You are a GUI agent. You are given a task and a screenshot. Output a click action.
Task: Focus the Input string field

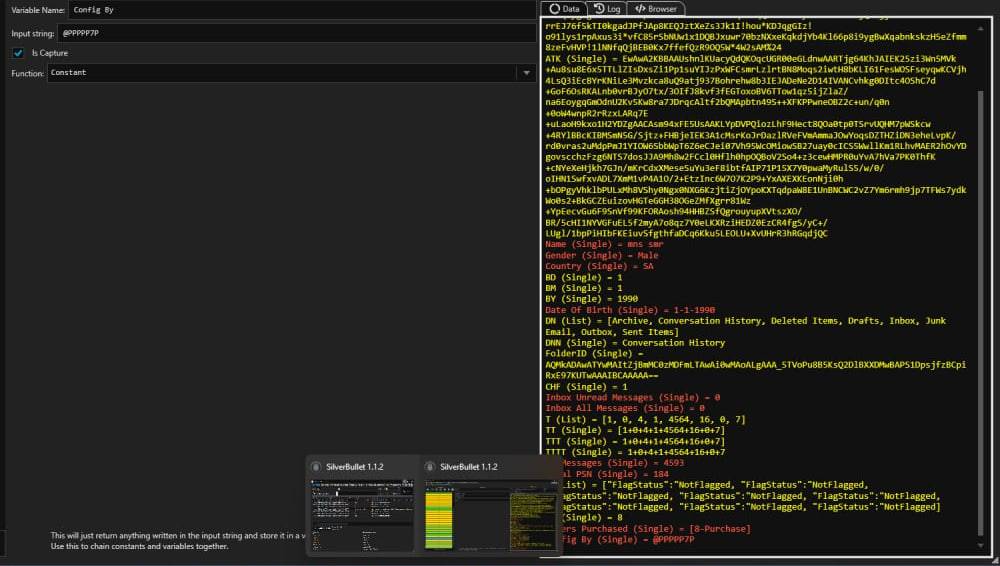coord(297,33)
